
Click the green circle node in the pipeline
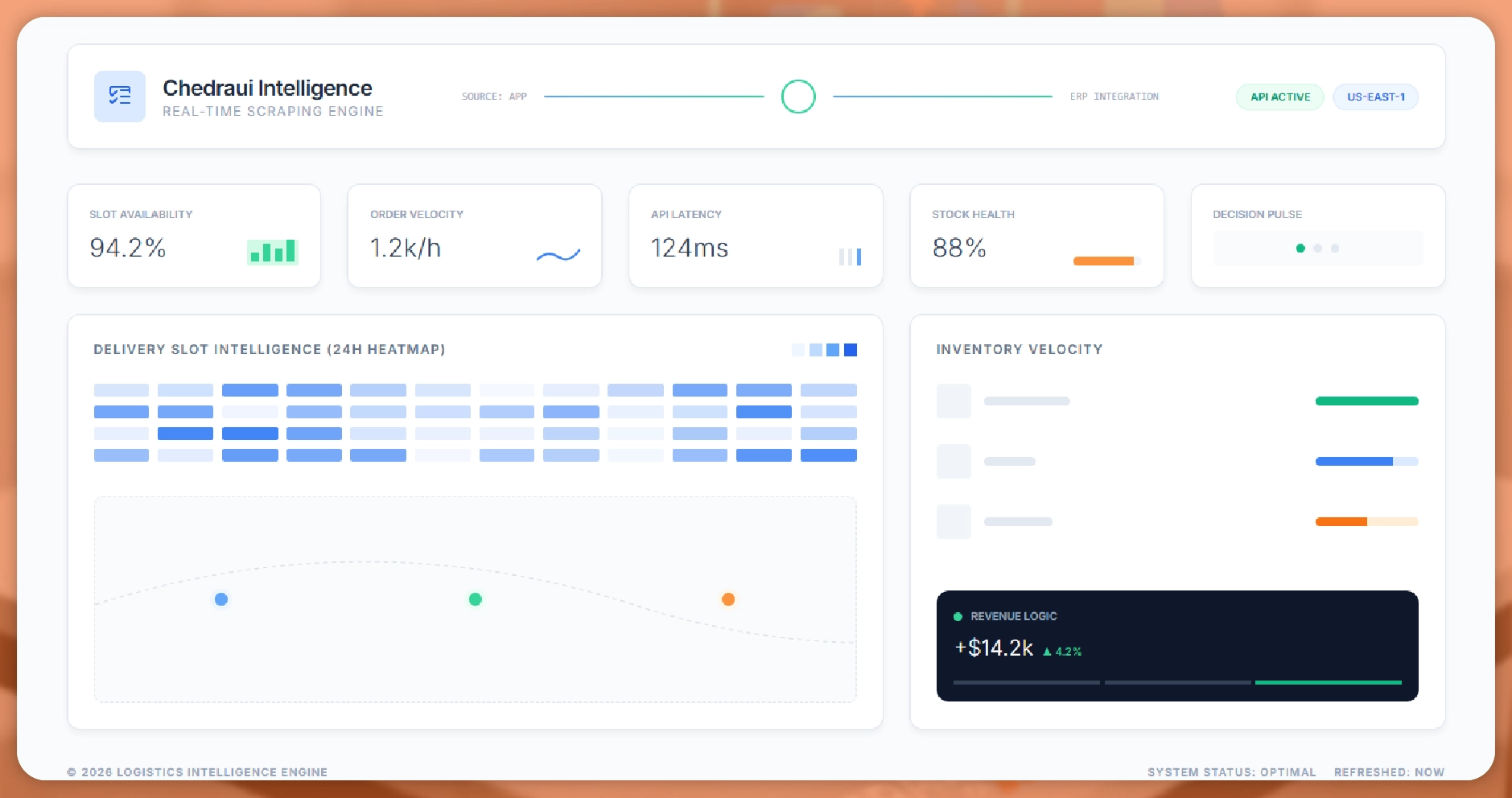point(798,97)
